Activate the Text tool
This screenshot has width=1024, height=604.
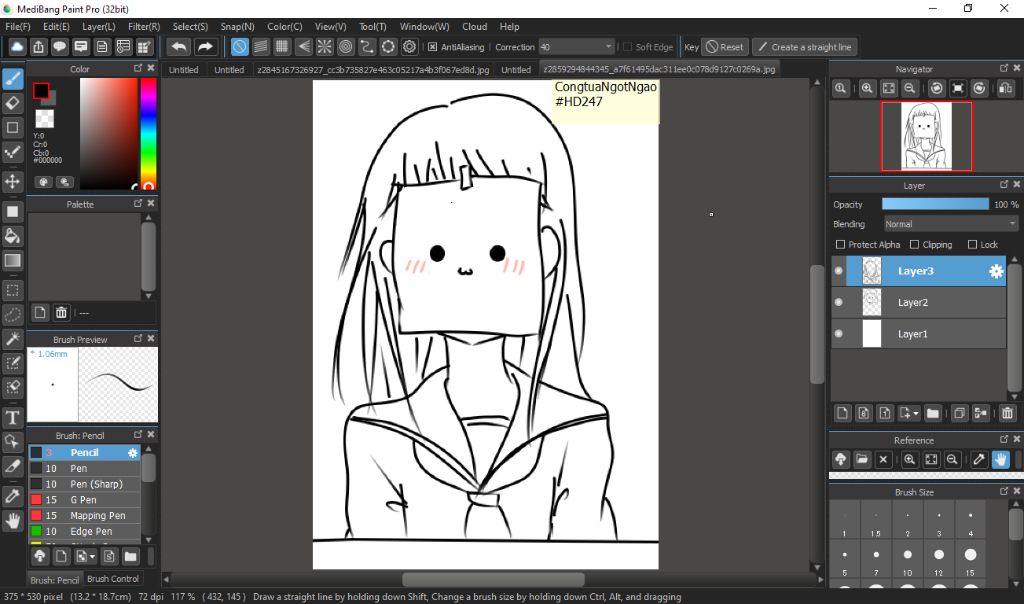tap(12, 417)
